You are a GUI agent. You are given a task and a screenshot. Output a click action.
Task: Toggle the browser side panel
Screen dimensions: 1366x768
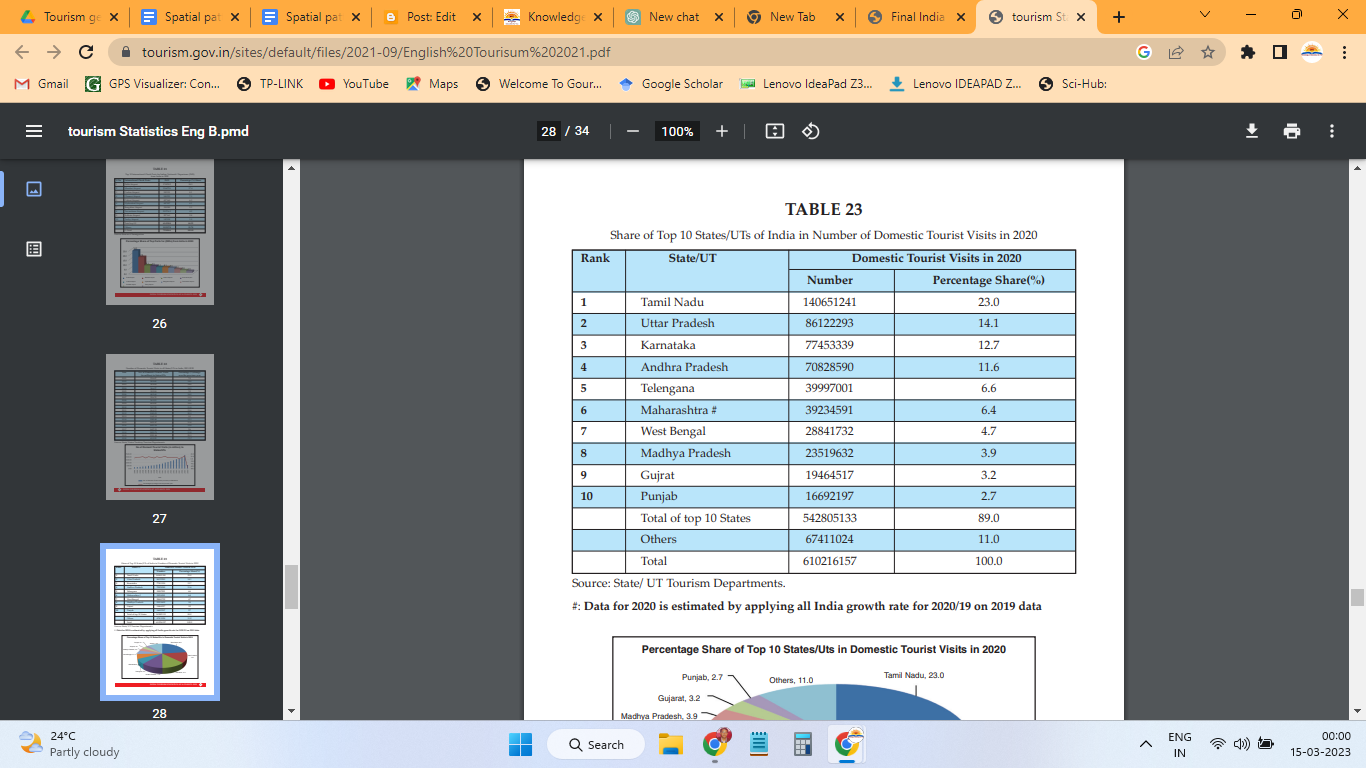(x=1279, y=52)
